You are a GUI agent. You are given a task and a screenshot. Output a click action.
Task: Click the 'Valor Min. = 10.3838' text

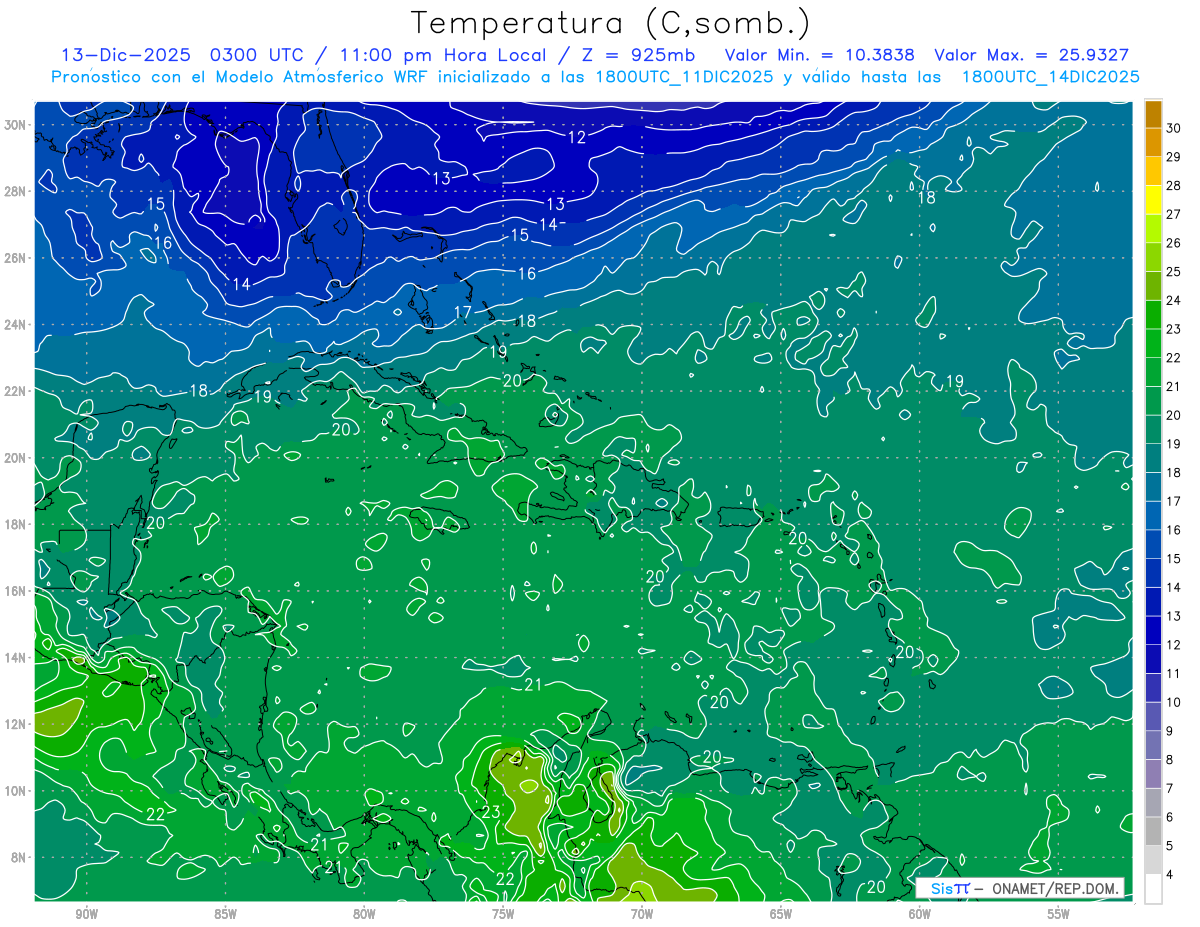(x=819, y=55)
